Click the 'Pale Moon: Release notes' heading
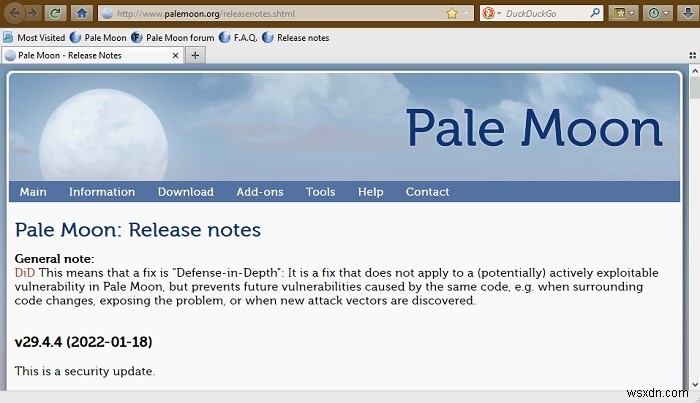The width and height of the screenshot is (700, 403). tap(138, 230)
